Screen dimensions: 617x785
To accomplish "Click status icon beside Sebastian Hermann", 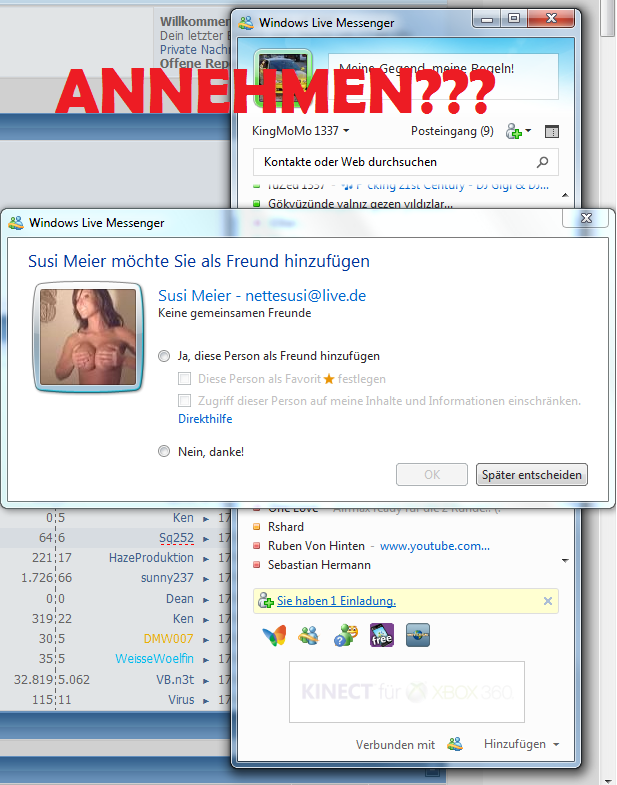I will click(256, 565).
